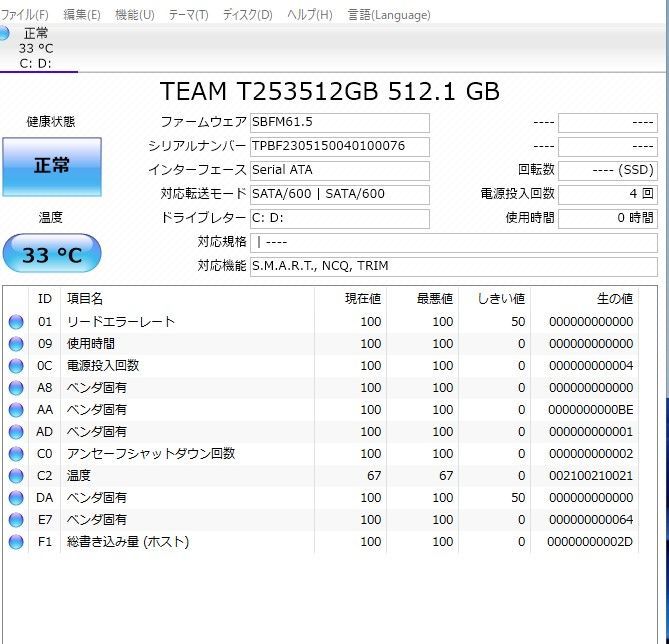Click threshold 50 in ID 01 row
The width and height of the screenshot is (669, 644).
point(518,322)
